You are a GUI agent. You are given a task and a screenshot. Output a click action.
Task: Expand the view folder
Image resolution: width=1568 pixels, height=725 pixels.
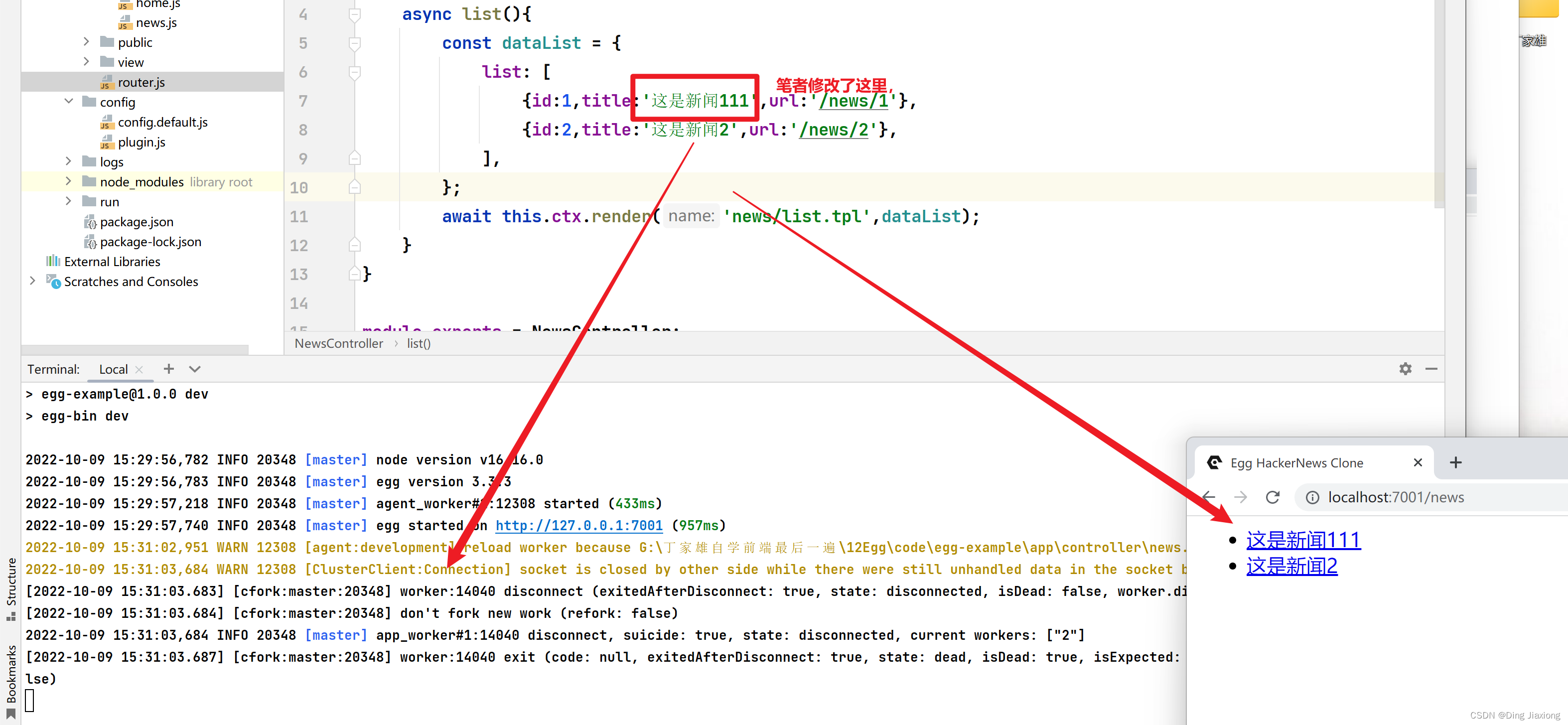click(x=86, y=62)
